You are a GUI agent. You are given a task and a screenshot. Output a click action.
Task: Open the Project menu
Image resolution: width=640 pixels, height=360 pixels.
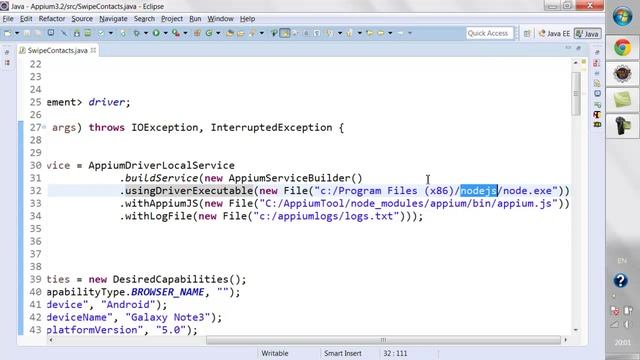[172, 19]
